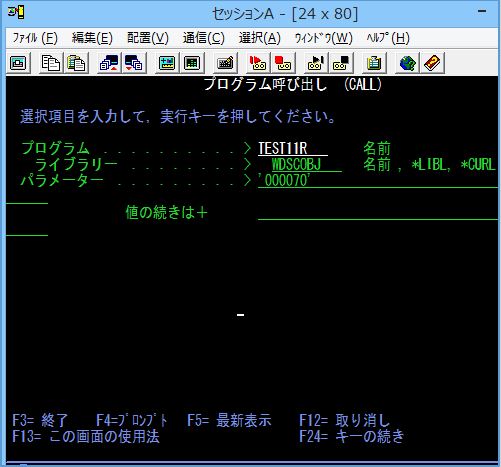Click the Print Screen toolbar icon
The image size is (501, 467).
(18, 63)
